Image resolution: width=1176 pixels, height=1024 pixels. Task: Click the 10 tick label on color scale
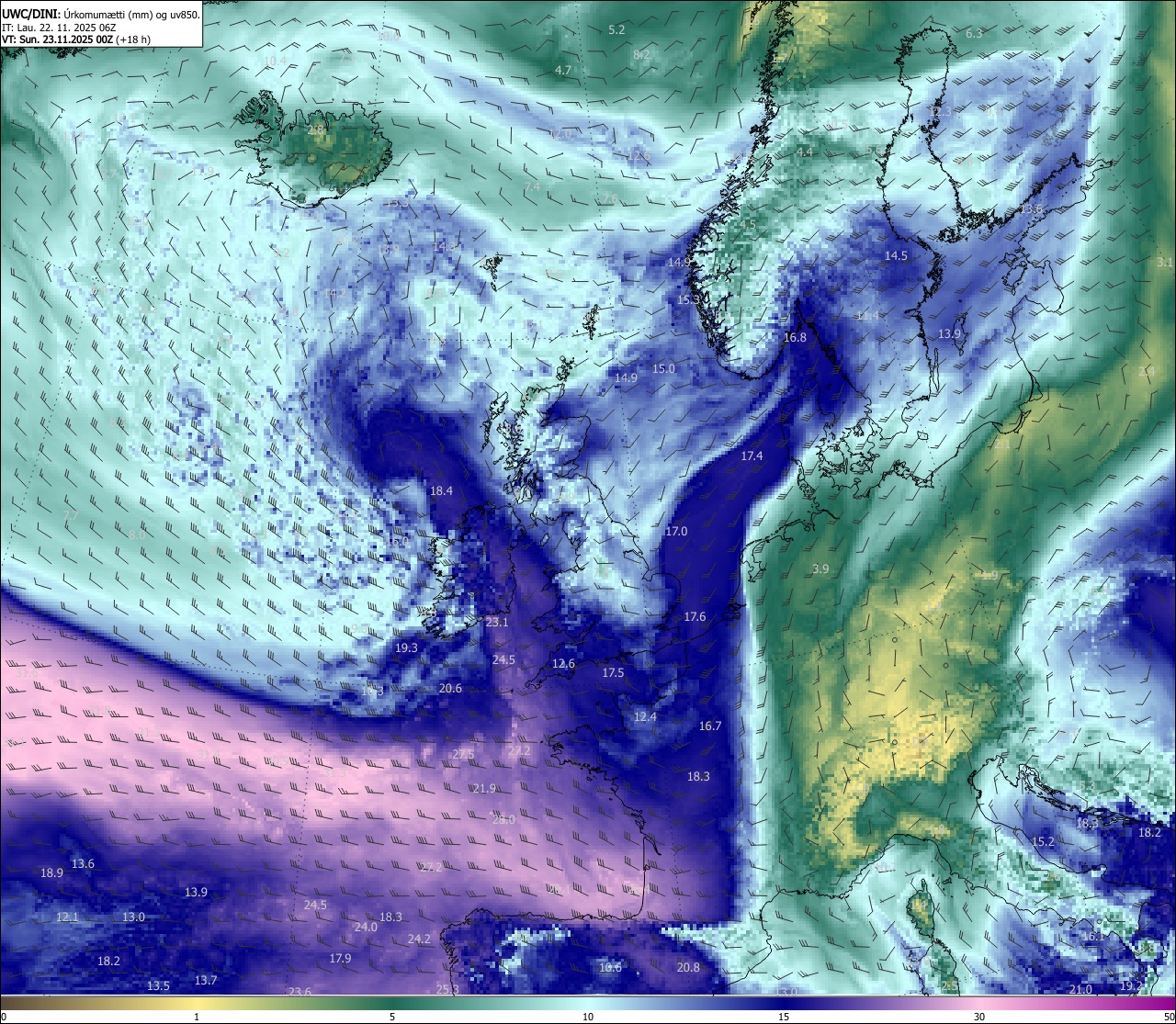tap(588, 1017)
